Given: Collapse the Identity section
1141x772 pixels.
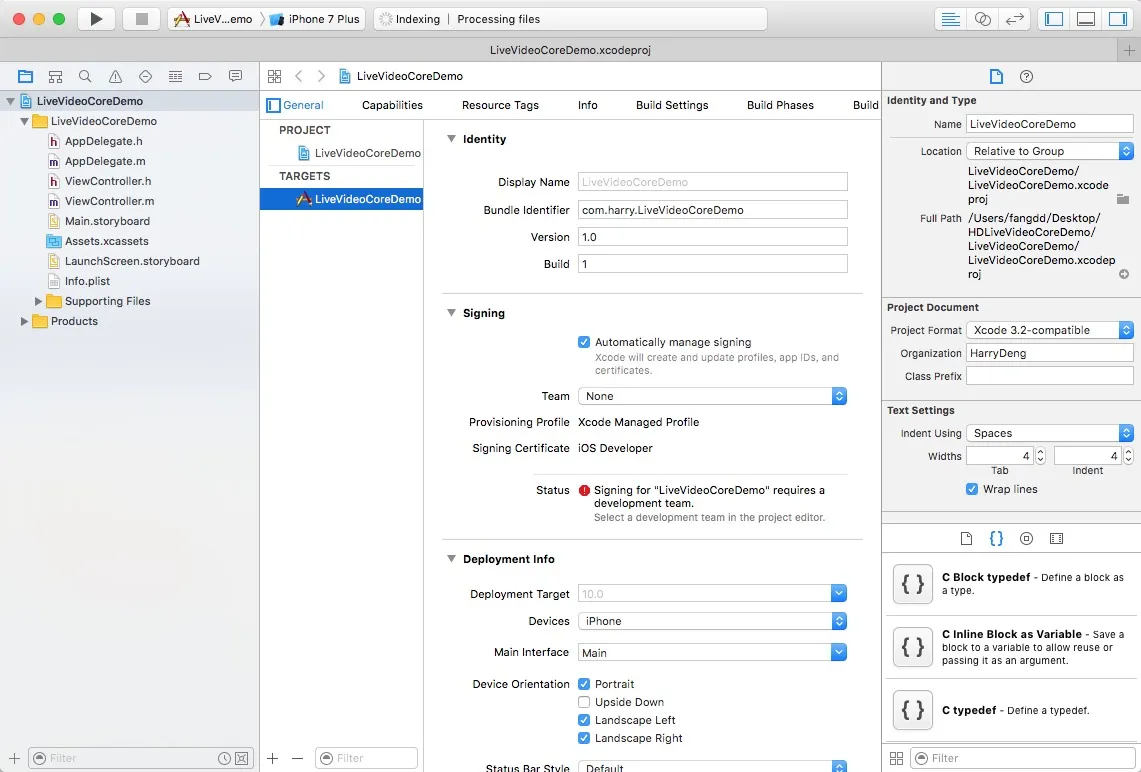Looking at the screenshot, I should point(451,139).
